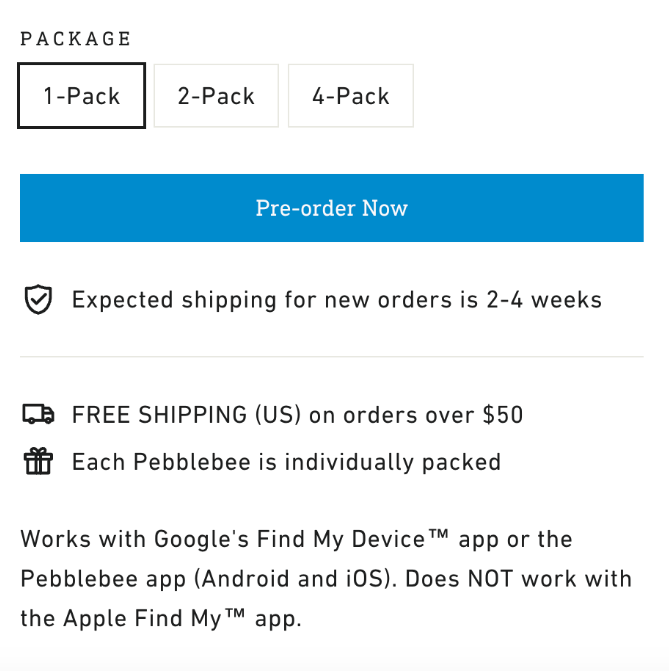Click the delivery truck icon

click(39, 414)
